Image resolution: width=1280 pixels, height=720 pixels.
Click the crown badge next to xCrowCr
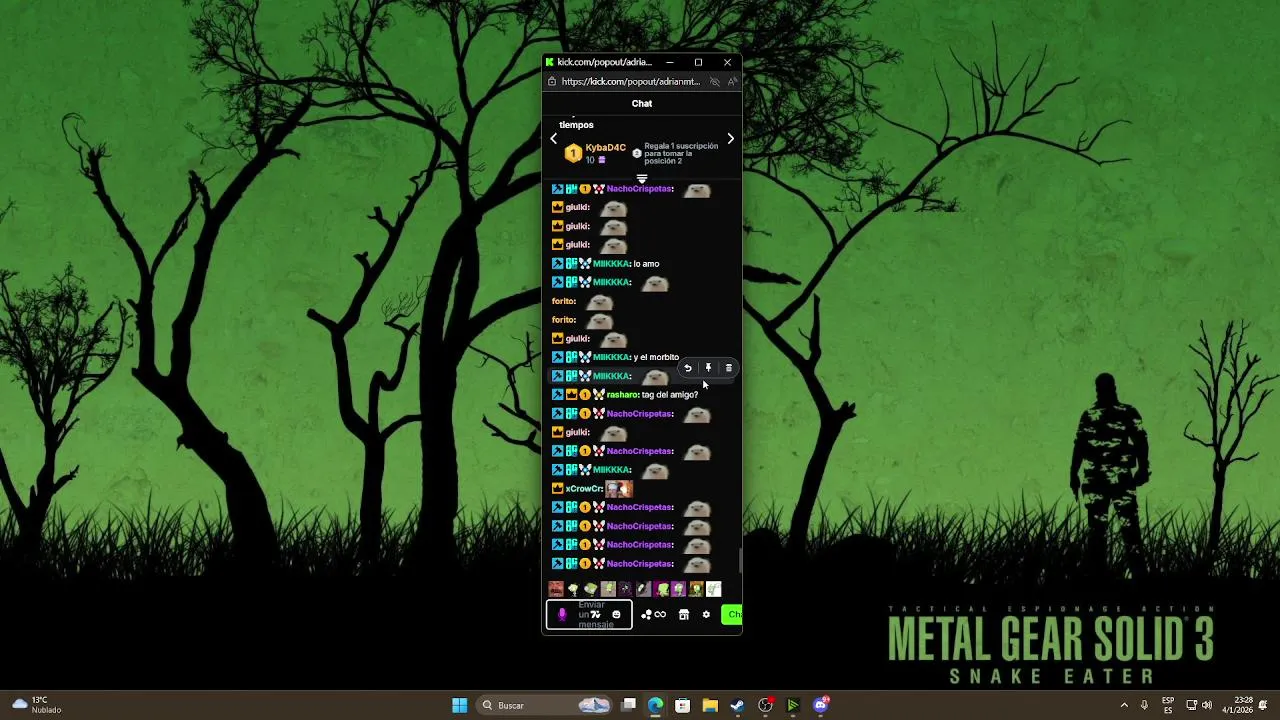pyautogui.click(x=558, y=489)
